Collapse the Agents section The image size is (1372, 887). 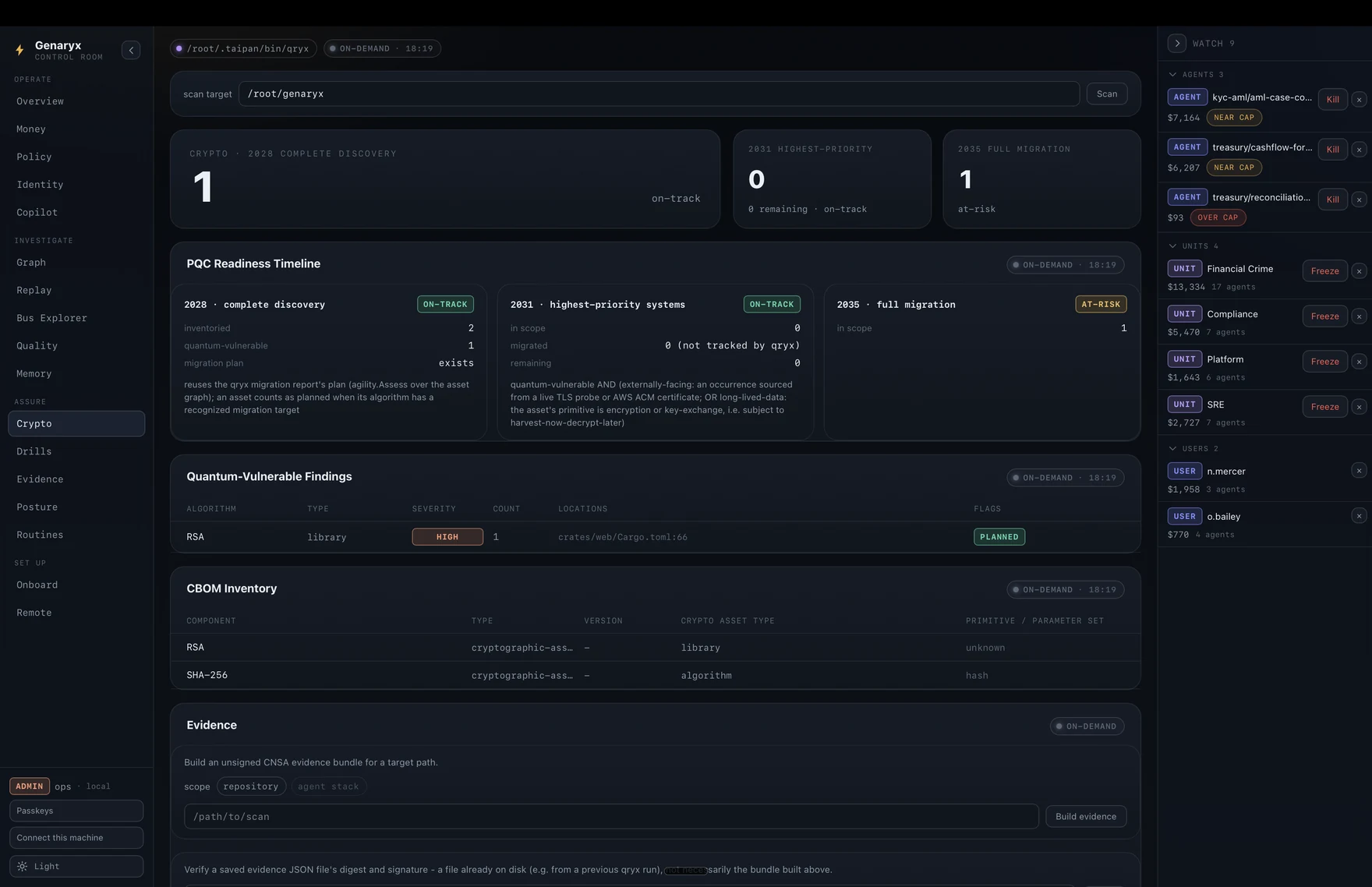1172,75
